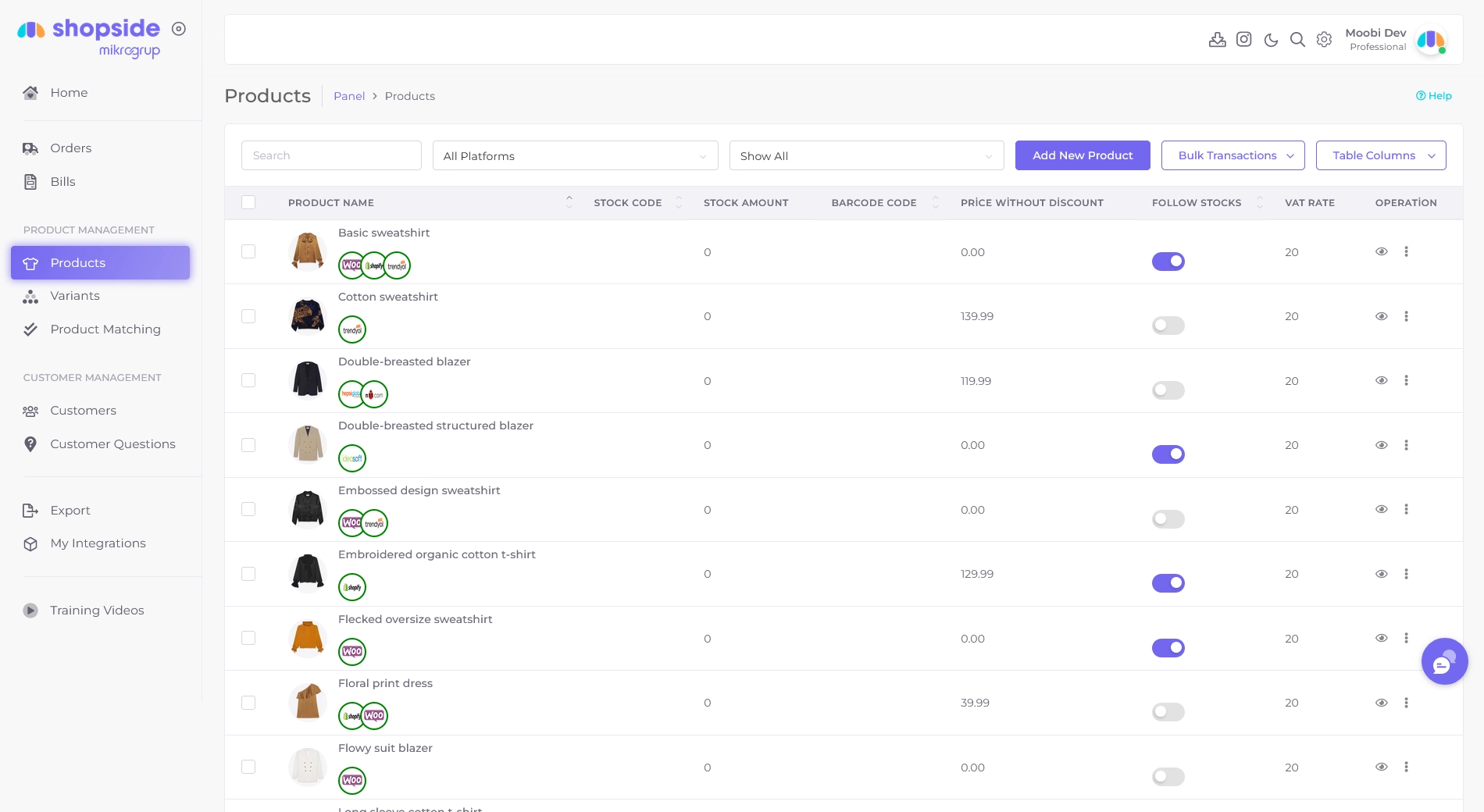Open Double-breasted structured blazer three-dot menu
The width and height of the screenshot is (1484, 812).
(1406, 445)
